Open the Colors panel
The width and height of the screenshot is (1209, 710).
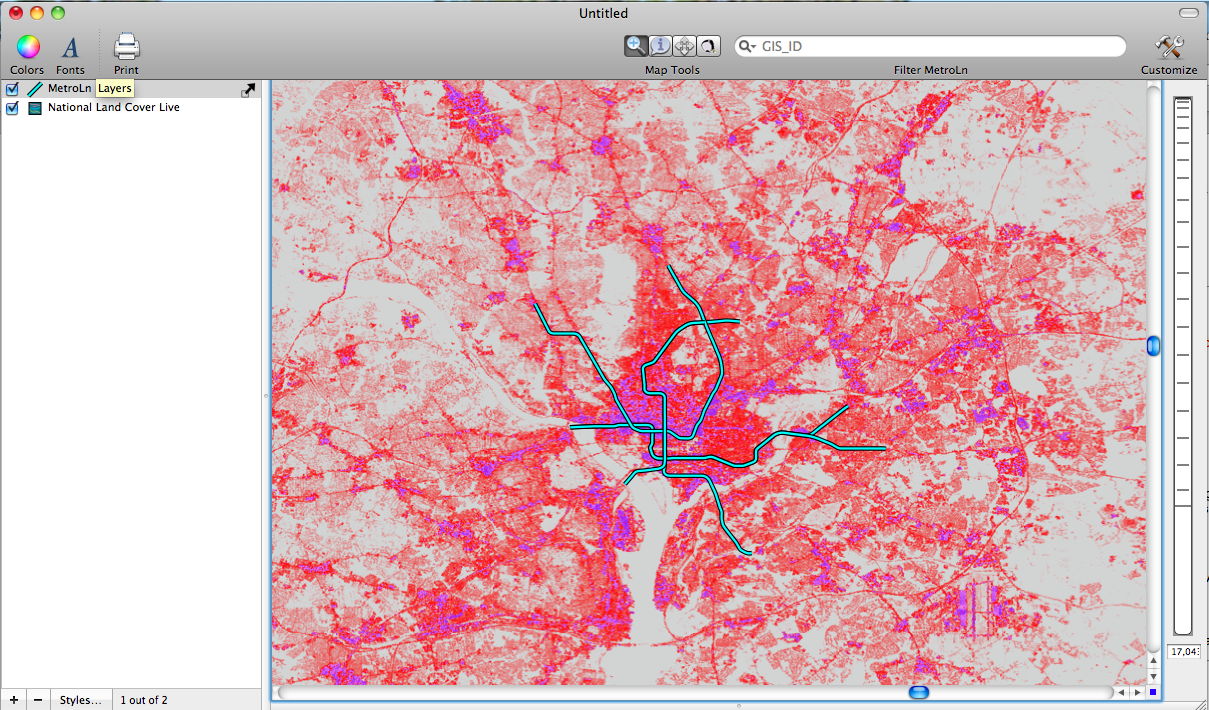pyautogui.click(x=27, y=47)
